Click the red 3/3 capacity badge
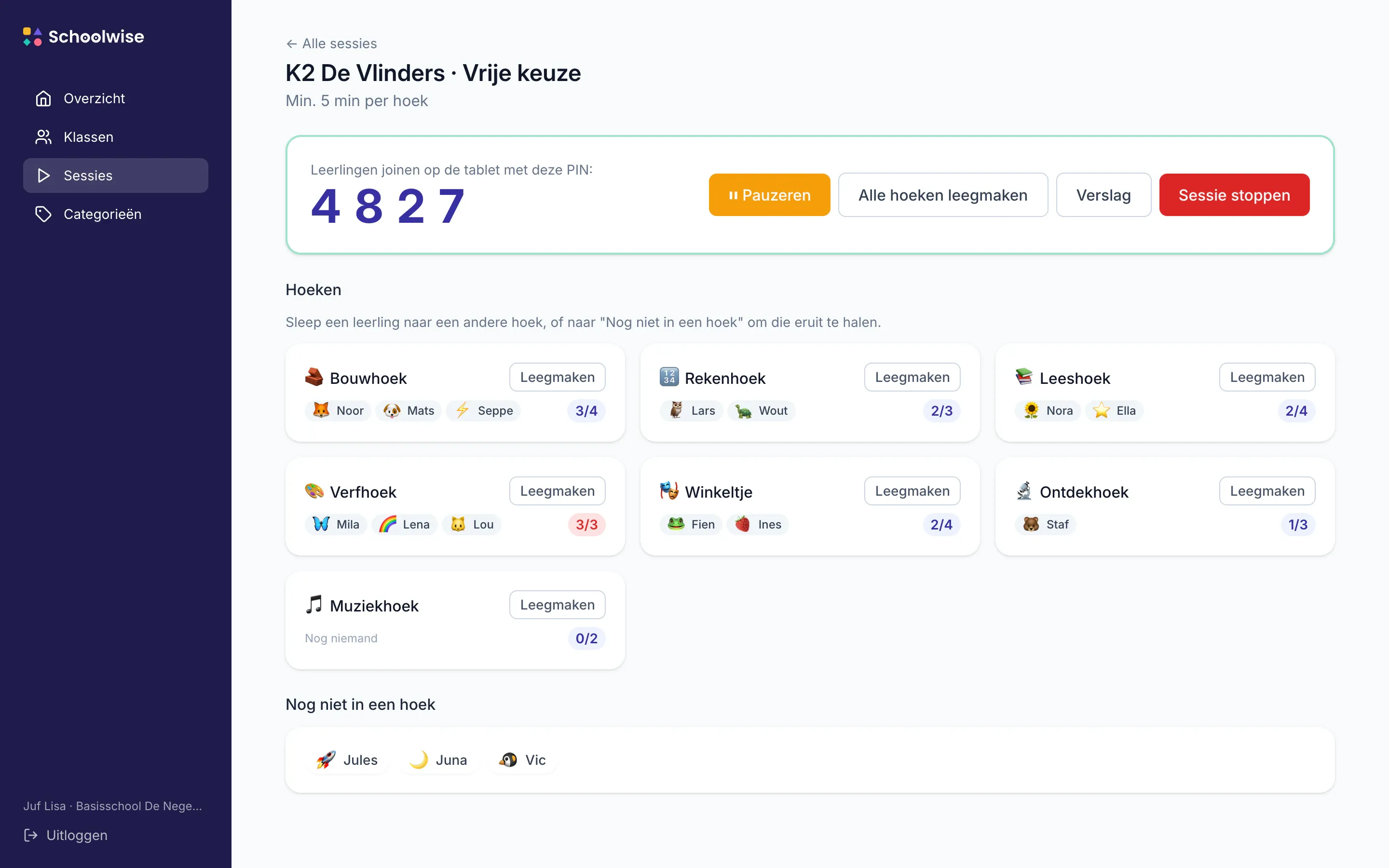The height and width of the screenshot is (868, 1389). (x=586, y=525)
